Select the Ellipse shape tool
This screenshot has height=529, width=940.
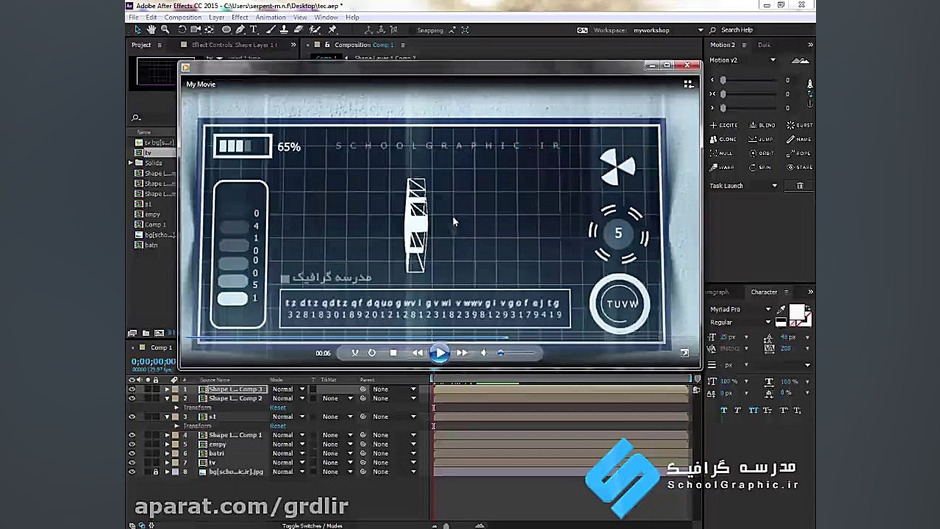(226, 29)
